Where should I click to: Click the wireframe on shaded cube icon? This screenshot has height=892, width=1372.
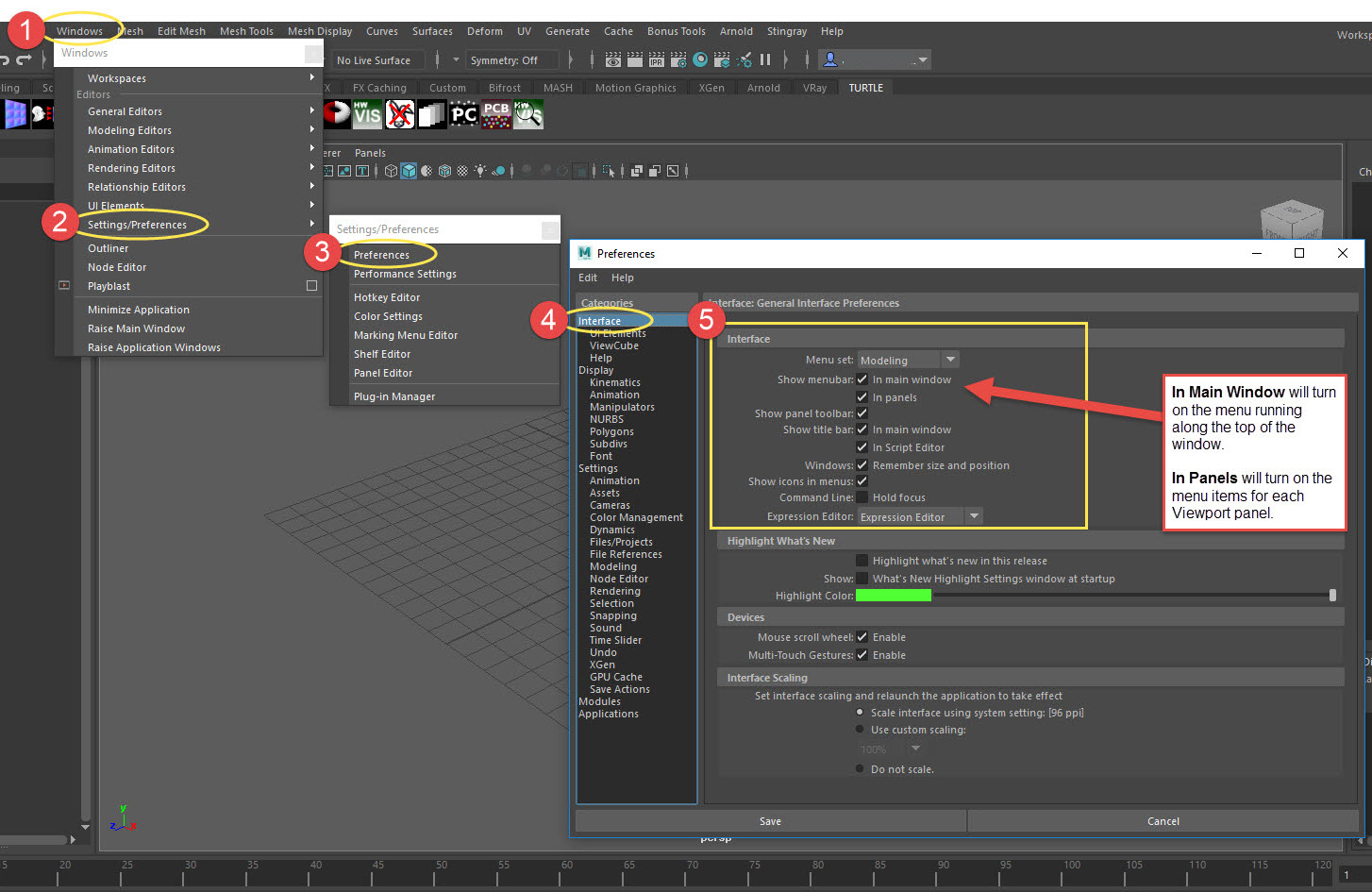tap(444, 171)
